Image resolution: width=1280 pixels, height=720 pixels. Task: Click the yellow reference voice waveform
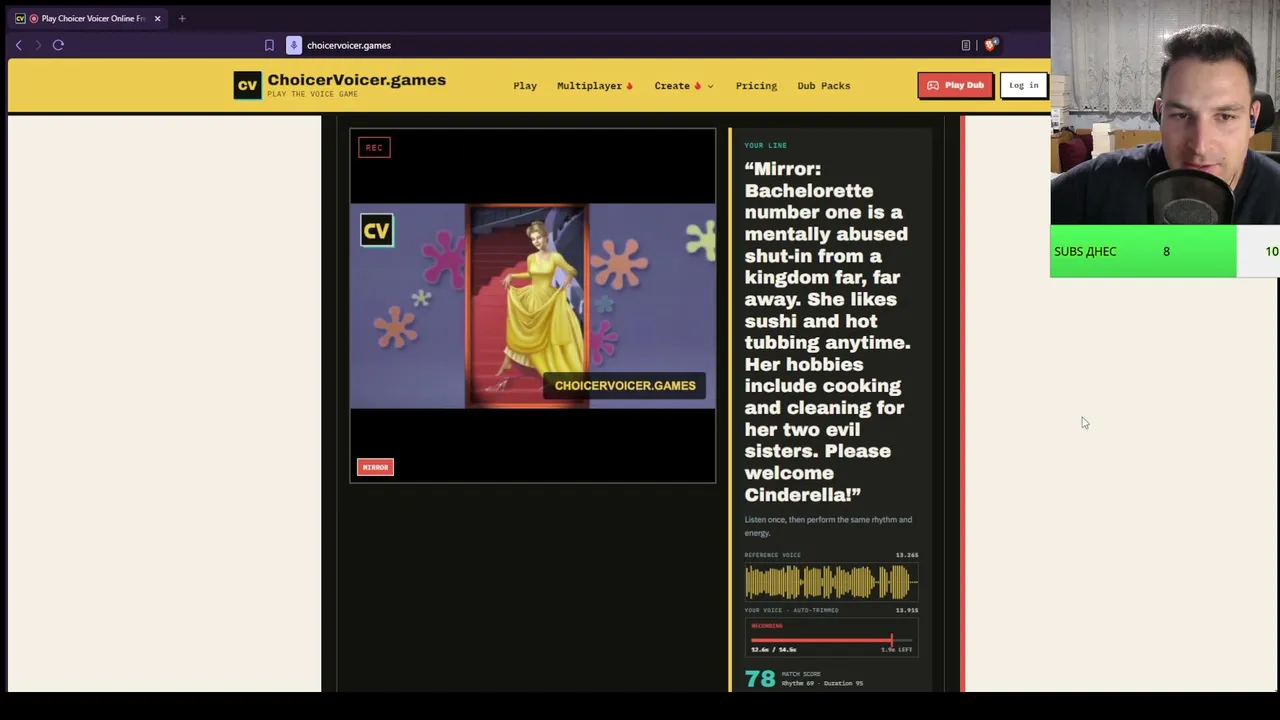[831, 582]
